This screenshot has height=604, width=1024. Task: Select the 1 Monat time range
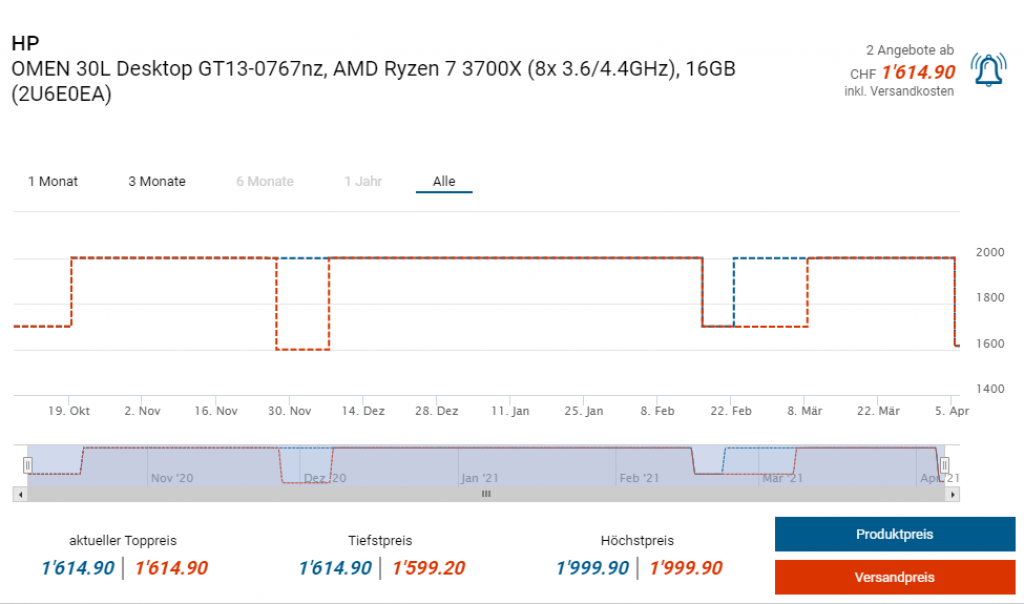(x=53, y=181)
